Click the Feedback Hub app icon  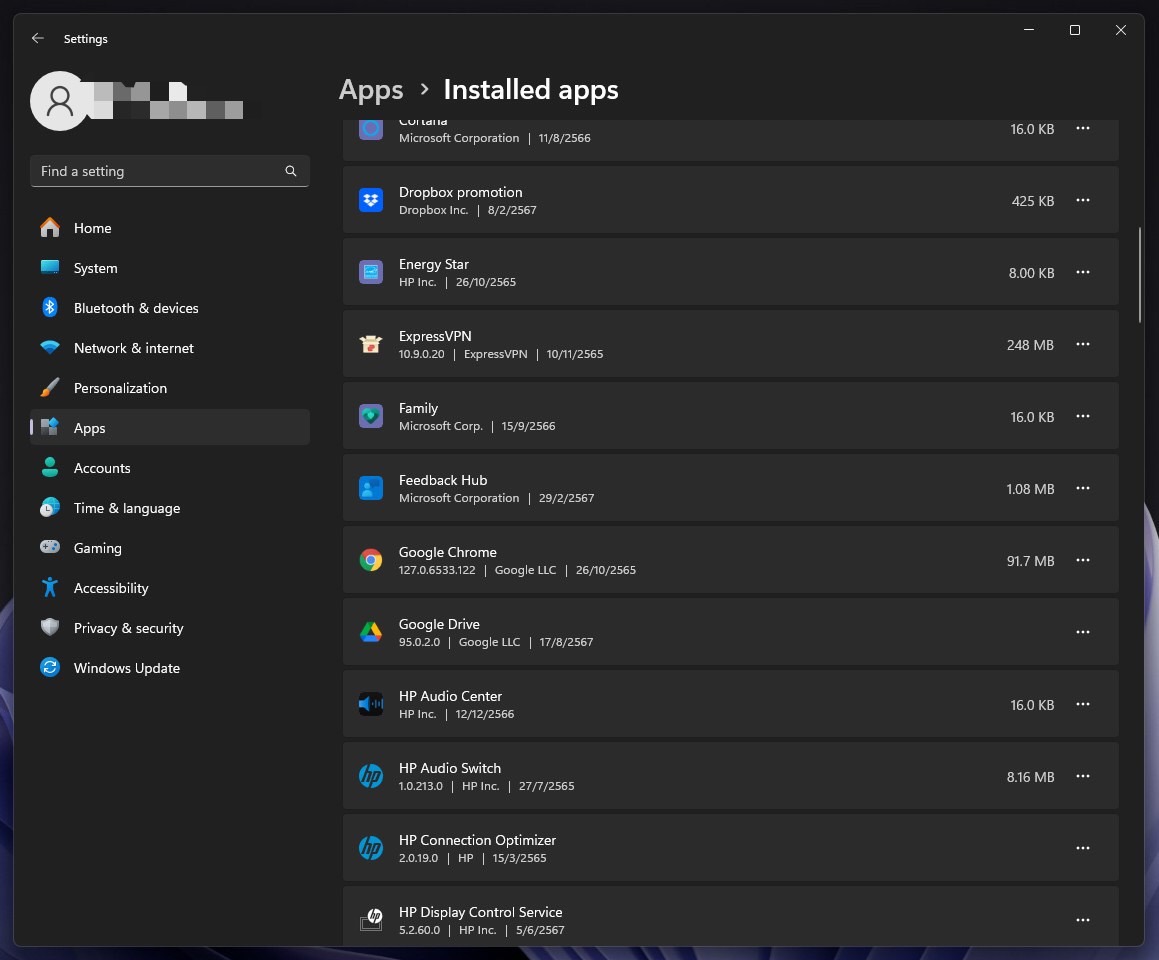(370, 488)
